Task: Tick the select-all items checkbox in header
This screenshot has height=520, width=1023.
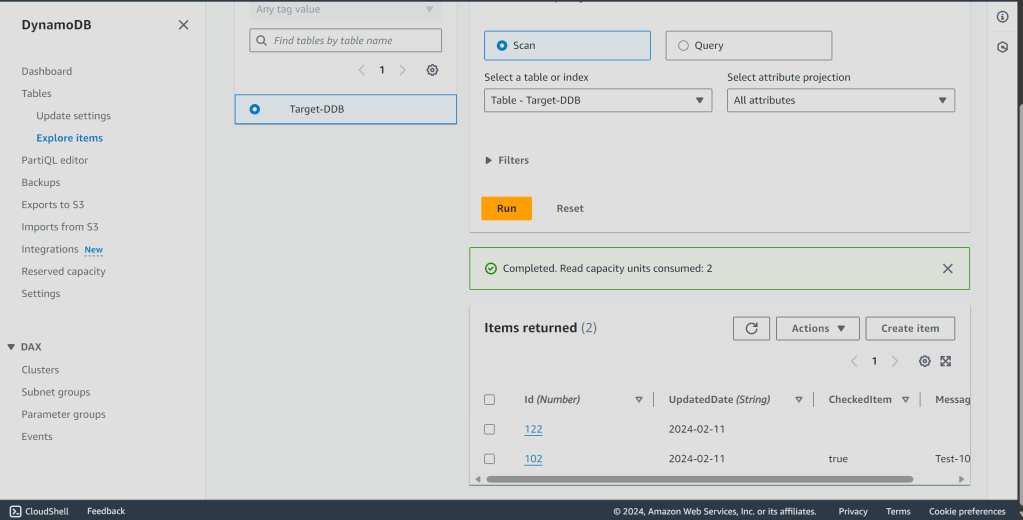Action: (489, 399)
